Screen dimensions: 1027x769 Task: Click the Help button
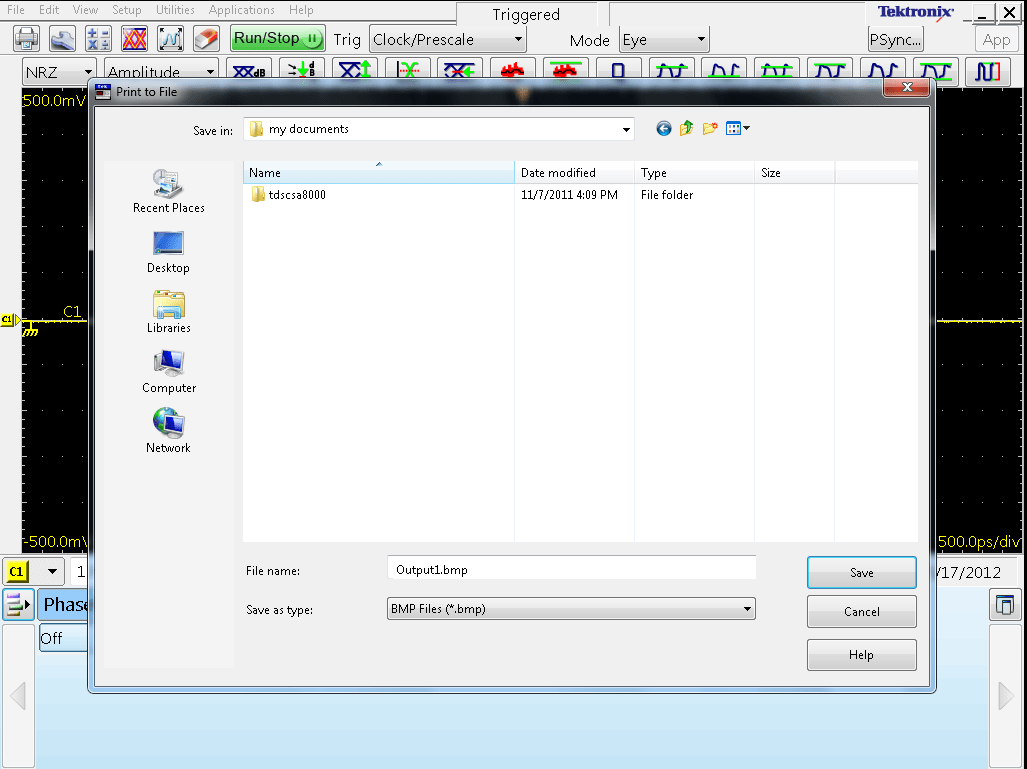click(860, 655)
